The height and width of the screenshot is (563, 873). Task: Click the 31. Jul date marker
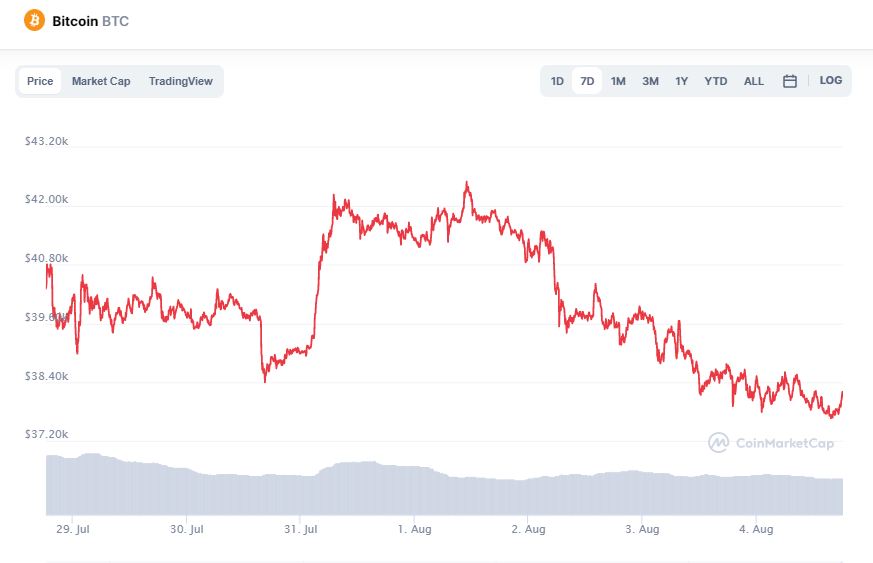(x=301, y=529)
